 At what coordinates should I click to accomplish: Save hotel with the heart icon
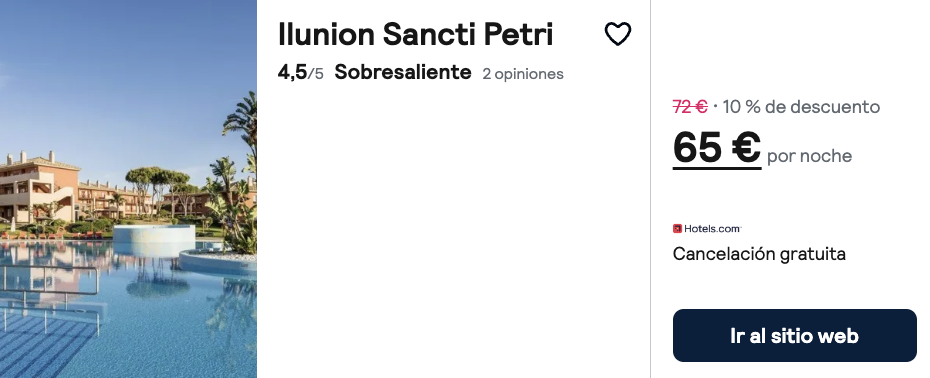(617, 34)
